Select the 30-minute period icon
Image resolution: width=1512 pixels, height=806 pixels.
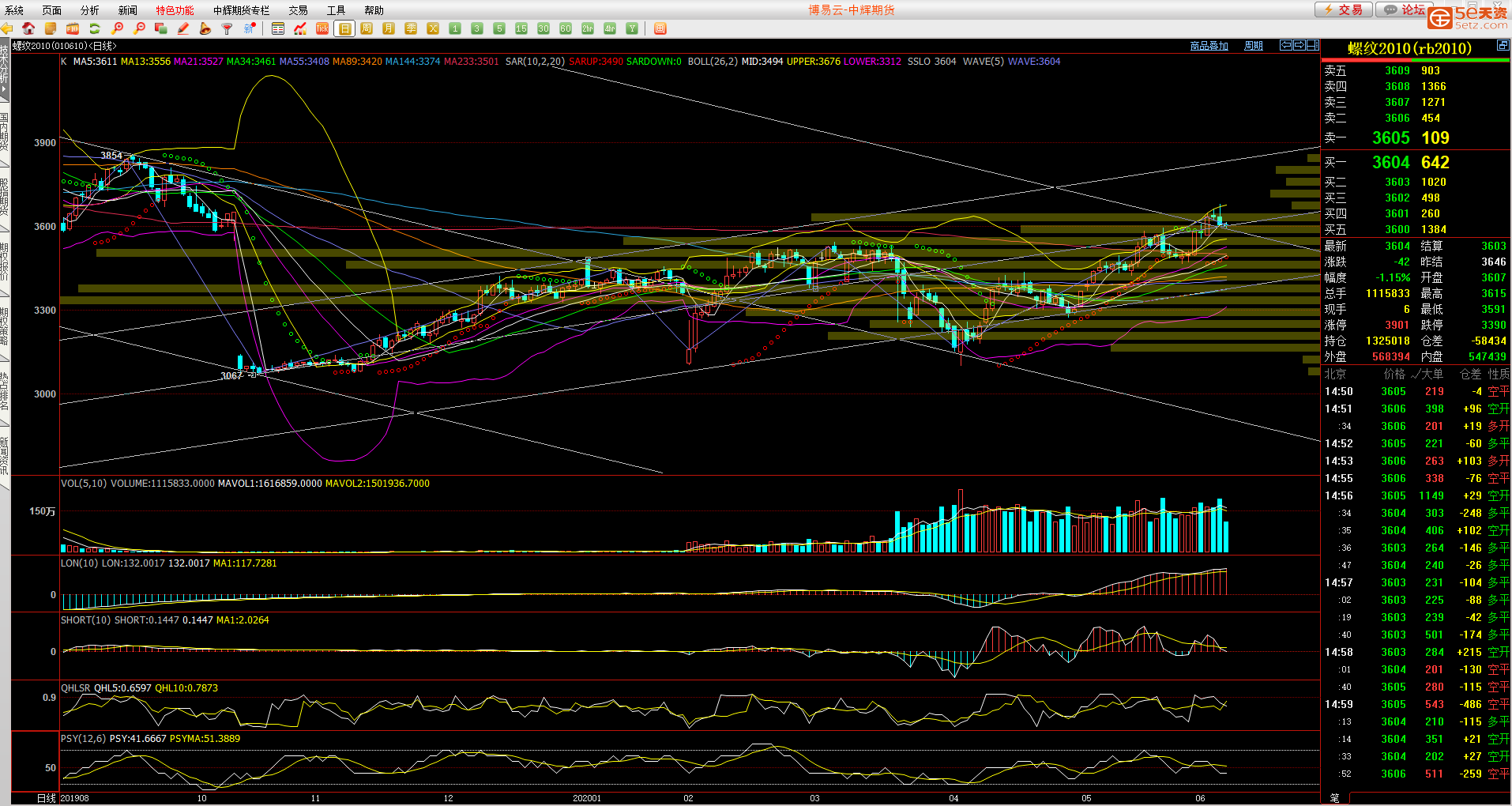543,28
